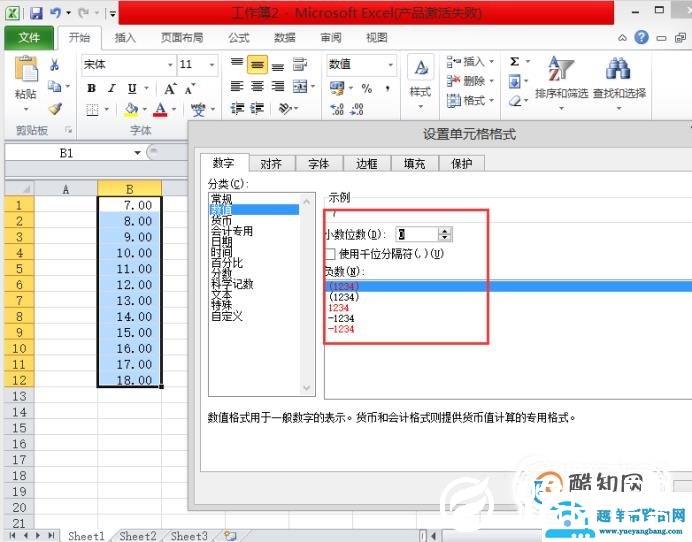This screenshot has width=692, height=542.
Task: Switch to 页面布局 Page Layout tab
Action: pyautogui.click(x=182, y=38)
